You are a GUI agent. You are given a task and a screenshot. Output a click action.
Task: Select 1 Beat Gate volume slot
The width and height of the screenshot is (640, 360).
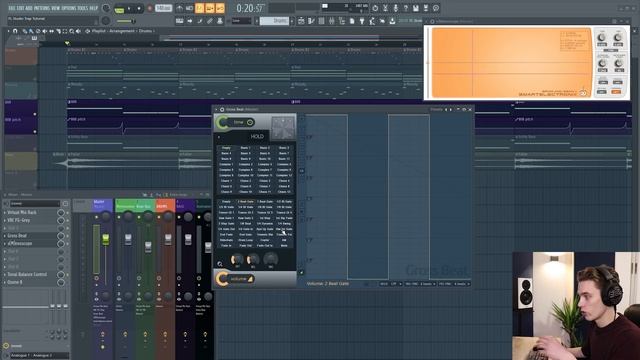click(x=265, y=202)
